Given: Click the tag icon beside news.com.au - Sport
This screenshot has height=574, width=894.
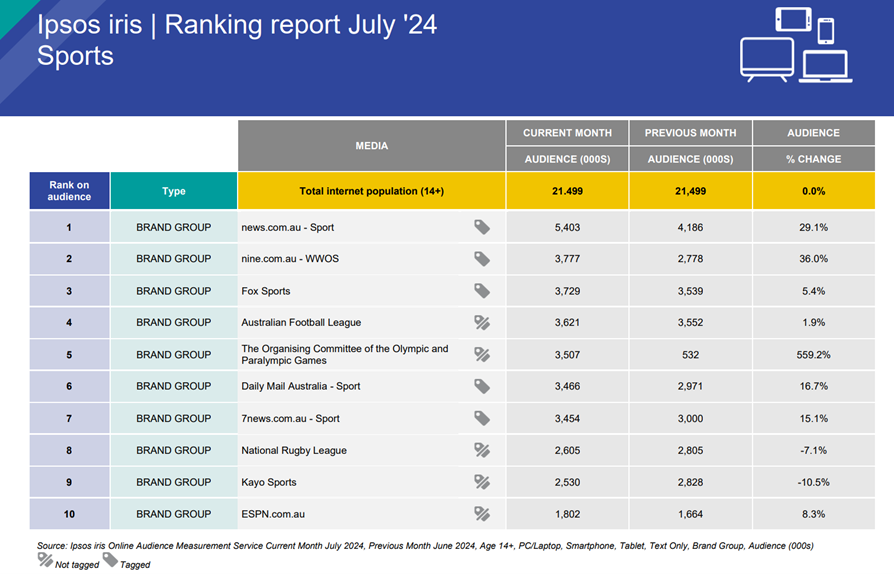Looking at the screenshot, I should 482,227.
